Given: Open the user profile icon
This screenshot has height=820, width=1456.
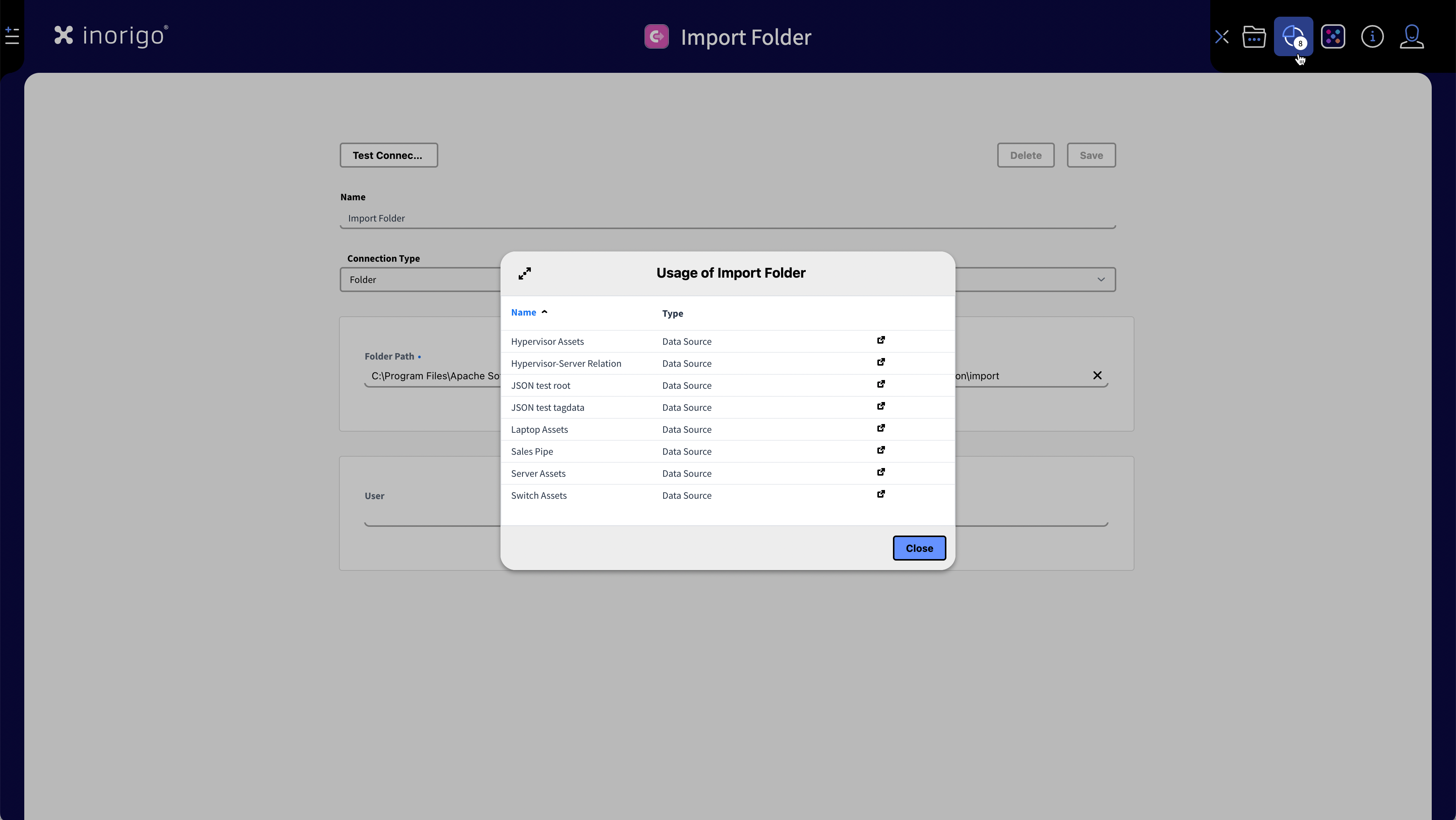Looking at the screenshot, I should (x=1411, y=37).
